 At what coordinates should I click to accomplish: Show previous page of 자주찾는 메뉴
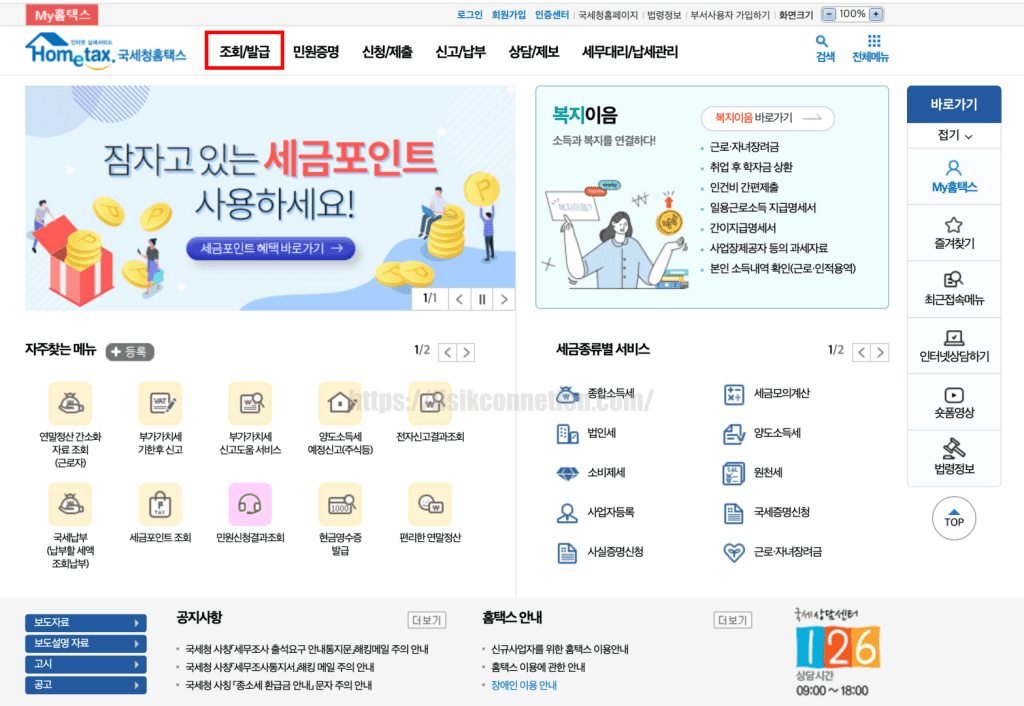point(447,353)
